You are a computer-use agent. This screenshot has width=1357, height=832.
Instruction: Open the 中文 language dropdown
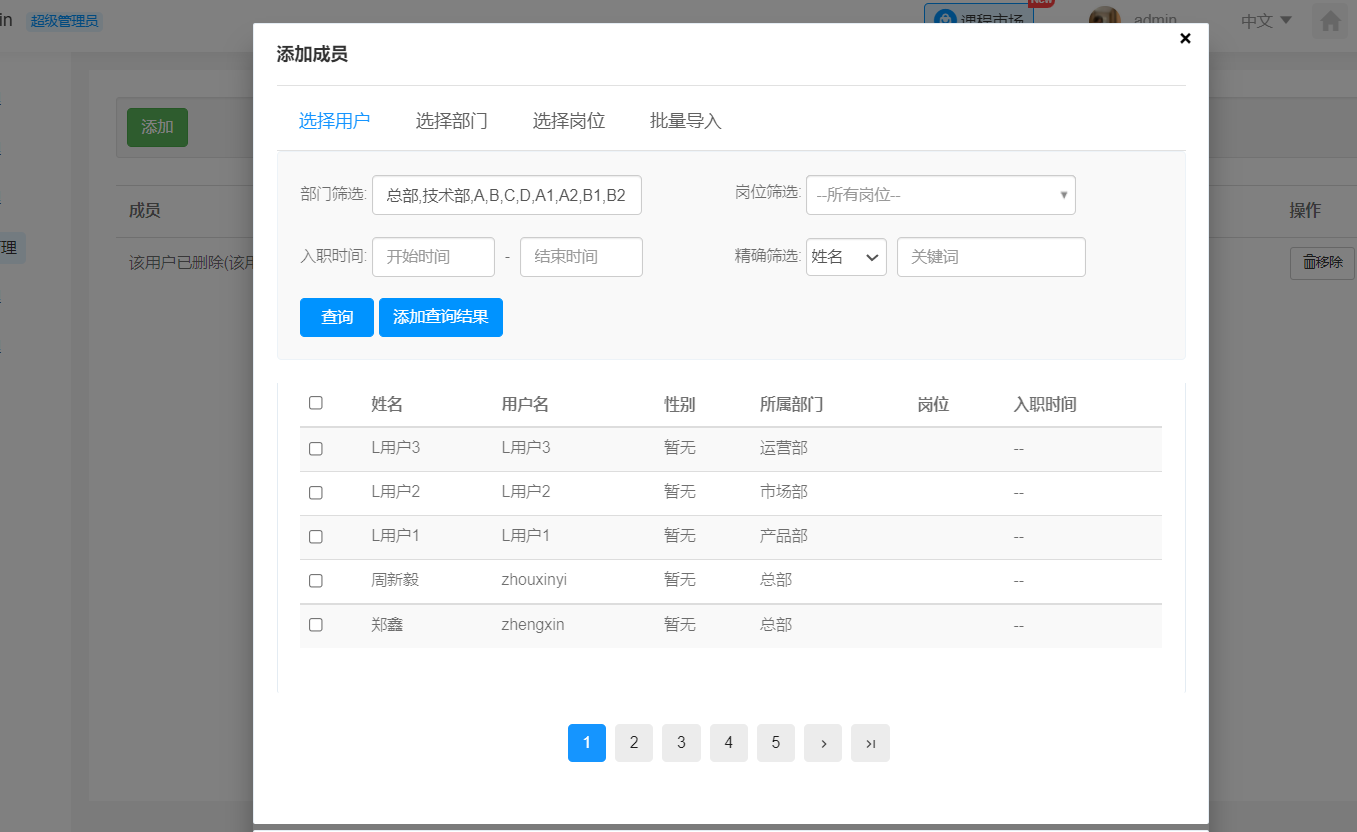coord(1266,21)
